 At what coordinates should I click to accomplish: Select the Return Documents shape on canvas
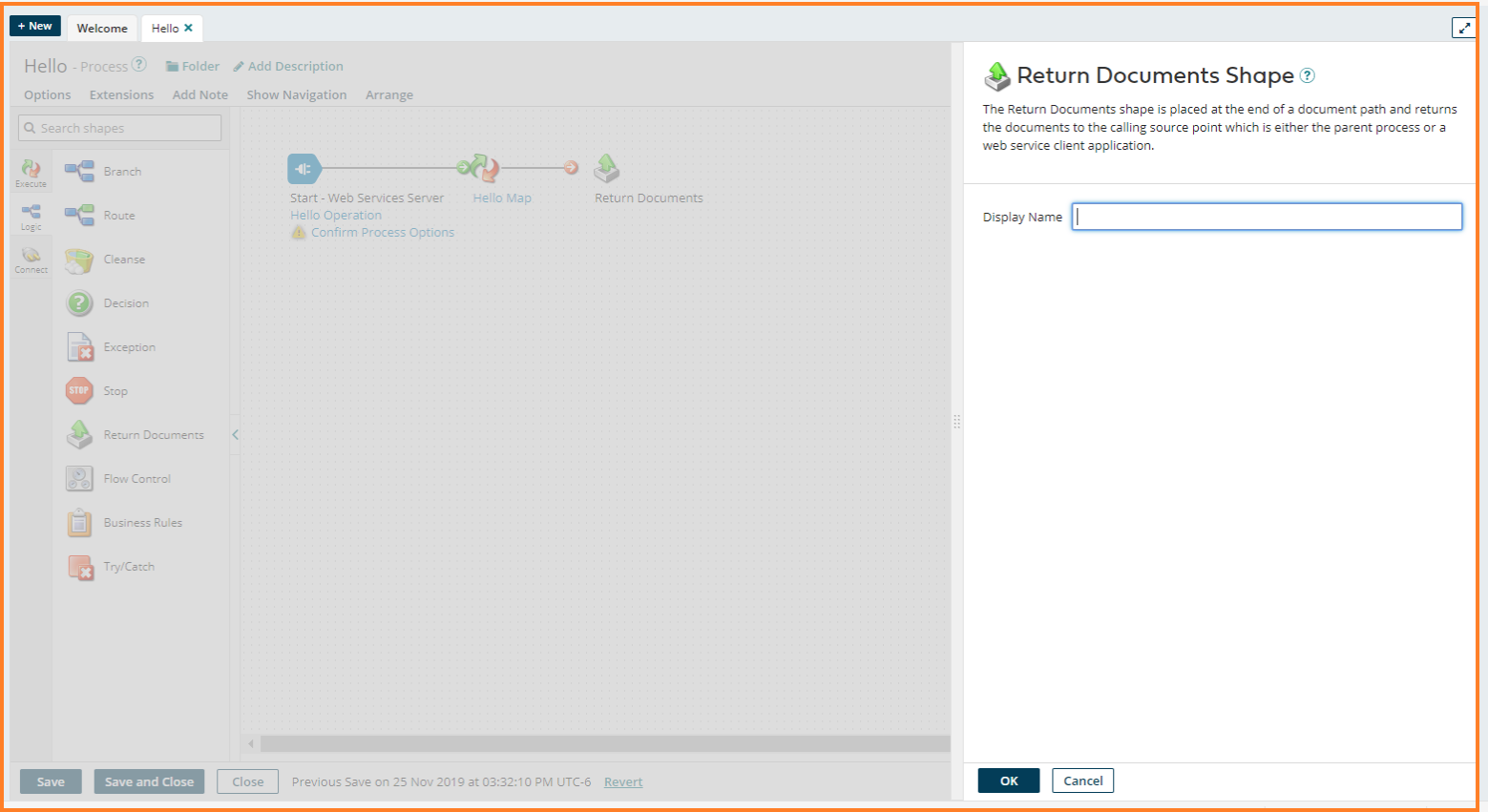607,169
